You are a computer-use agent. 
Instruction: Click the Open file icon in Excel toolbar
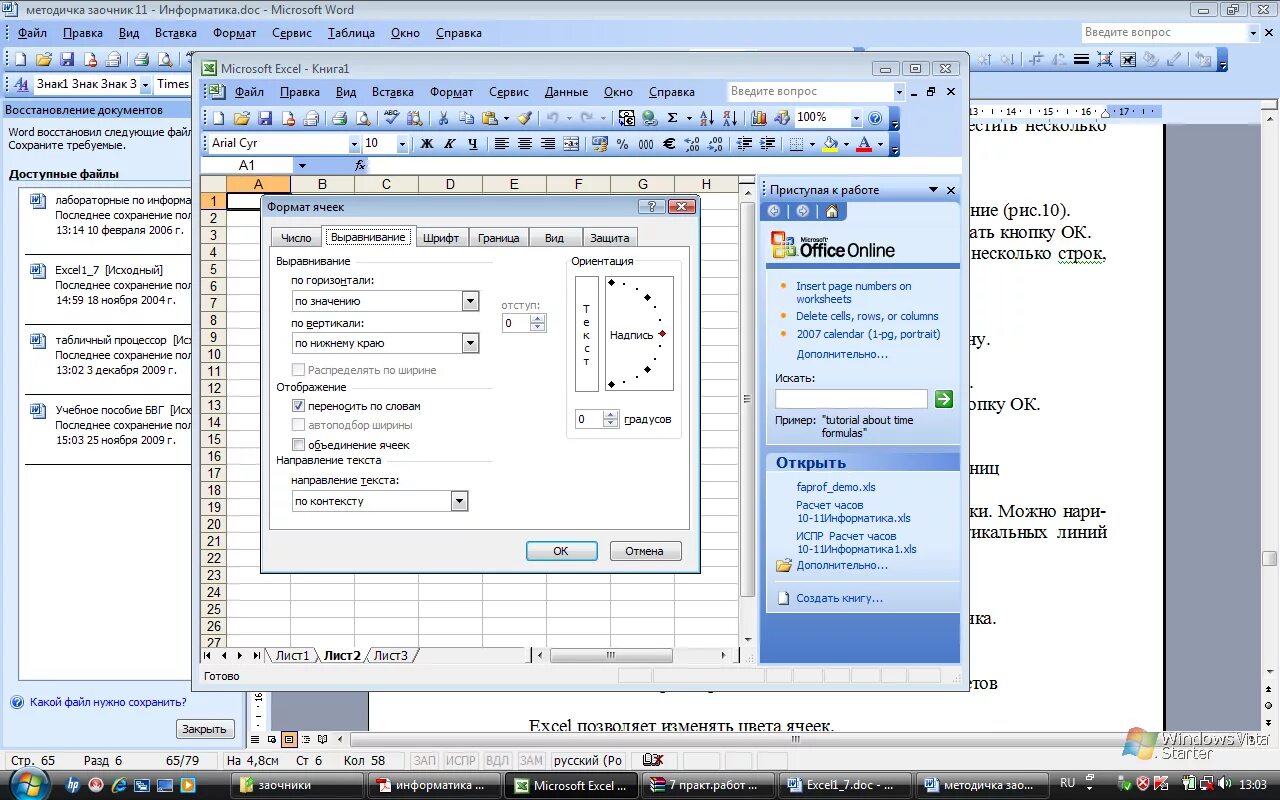point(242,118)
